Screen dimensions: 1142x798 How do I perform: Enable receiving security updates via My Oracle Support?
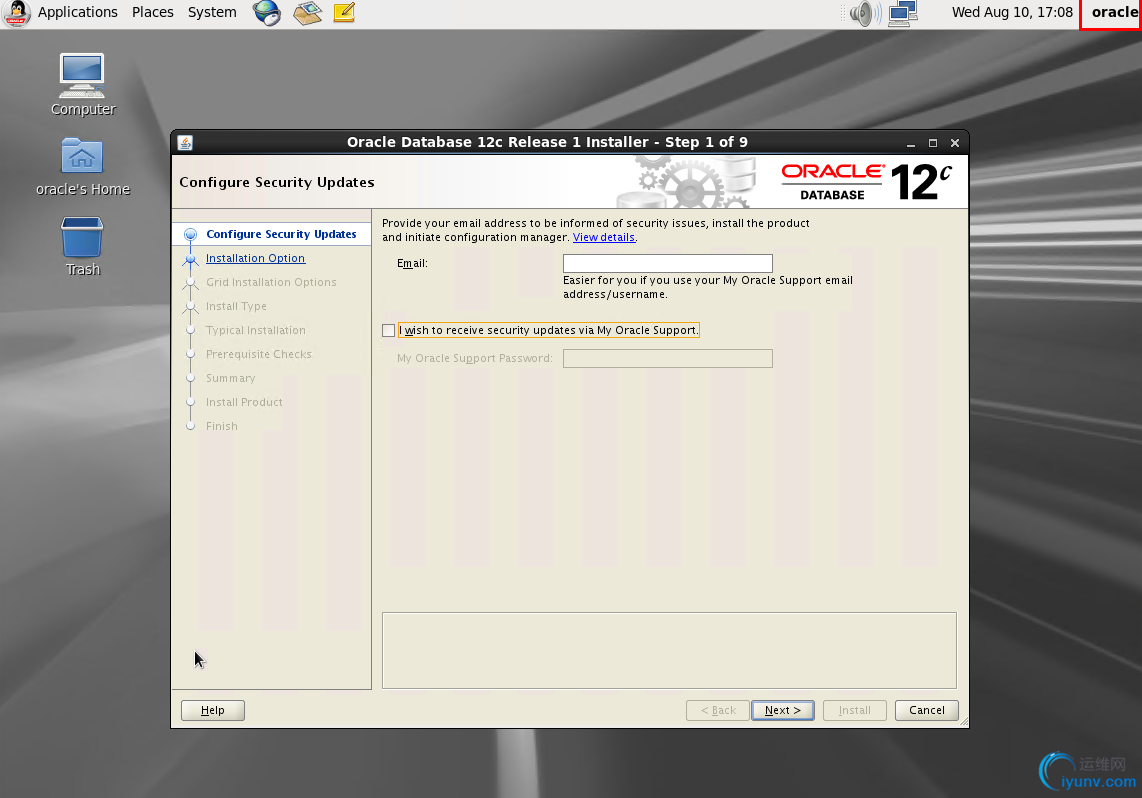(x=389, y=331)
